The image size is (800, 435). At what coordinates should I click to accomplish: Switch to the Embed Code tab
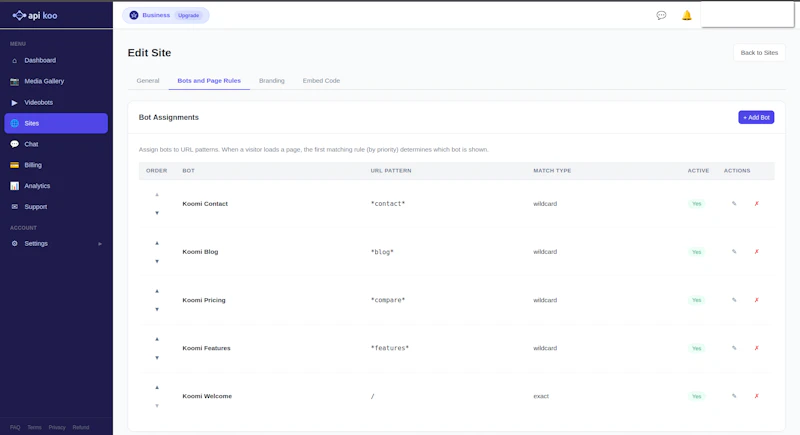tap(321, 81)
